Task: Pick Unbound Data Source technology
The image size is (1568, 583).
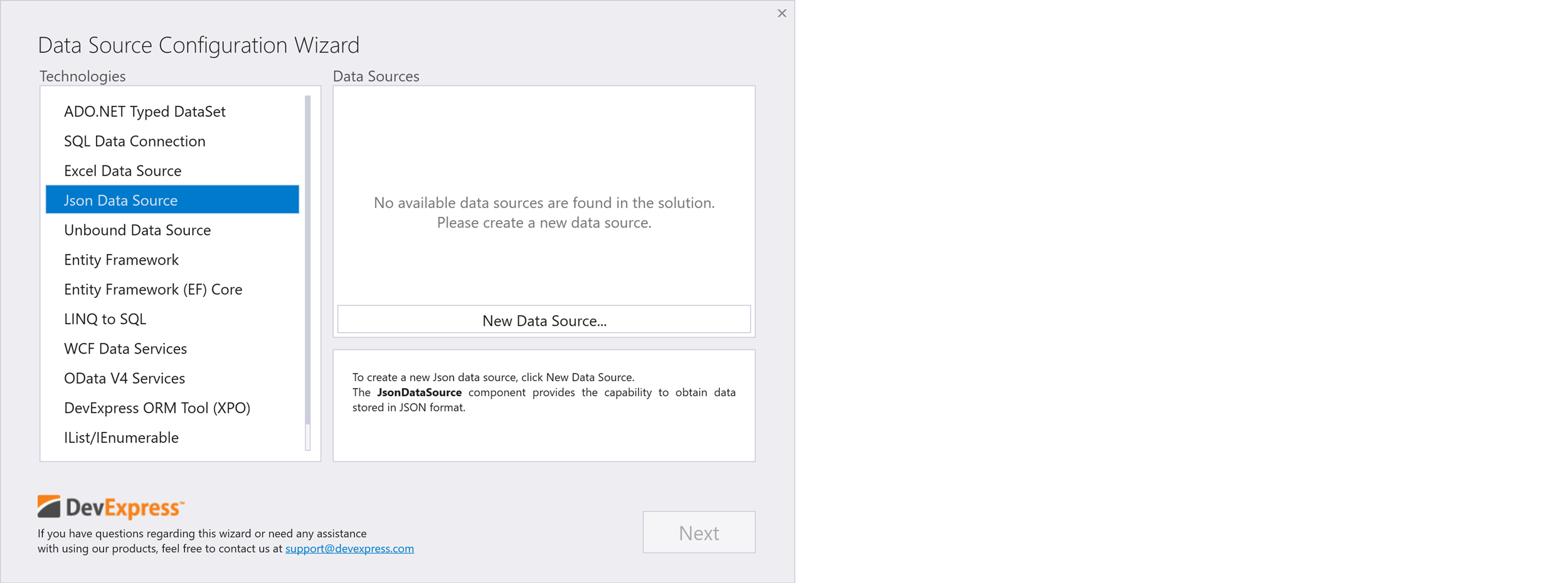Action: click(x=172, y=229)
